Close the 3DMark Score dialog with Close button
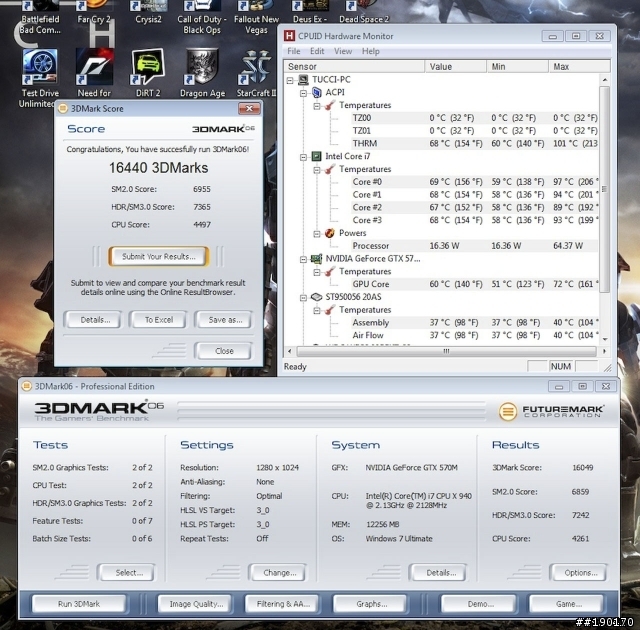The image size is (640, 630). [x=224, y=350]
